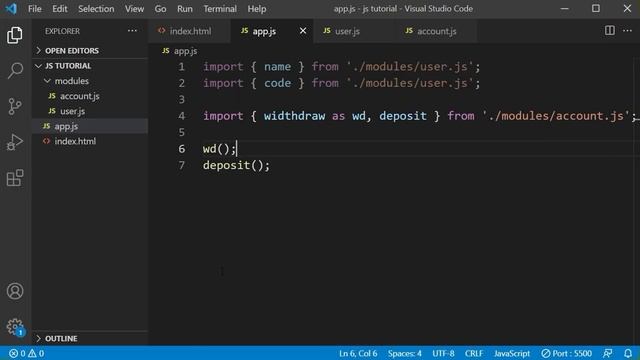Open the Selection menu
This screenshot has height=360, width=640.
96,9
